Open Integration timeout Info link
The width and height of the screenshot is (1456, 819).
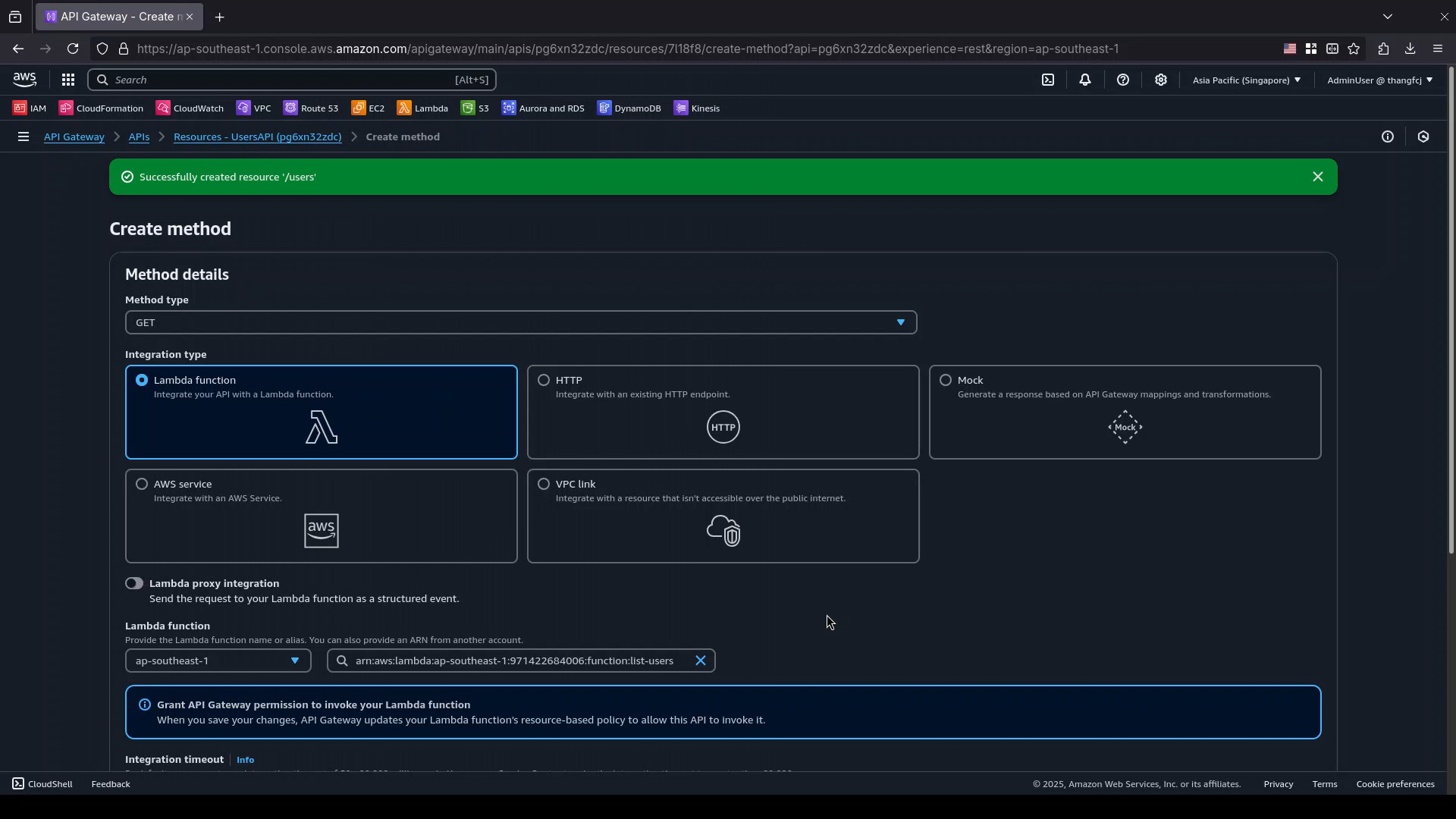pos(245,760)
